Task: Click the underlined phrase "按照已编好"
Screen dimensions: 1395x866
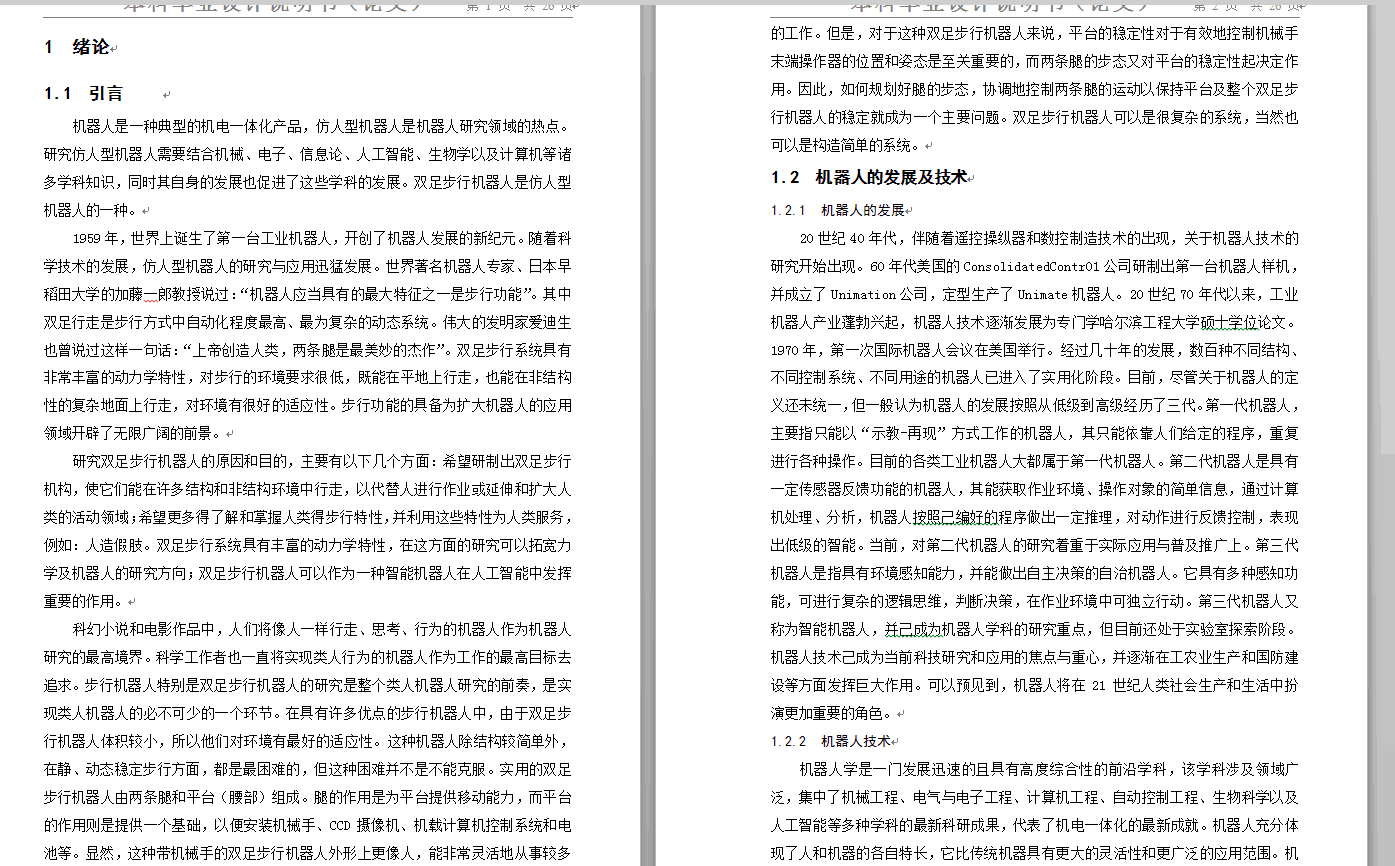Action: pyautogui.click(x=948, y=518)
